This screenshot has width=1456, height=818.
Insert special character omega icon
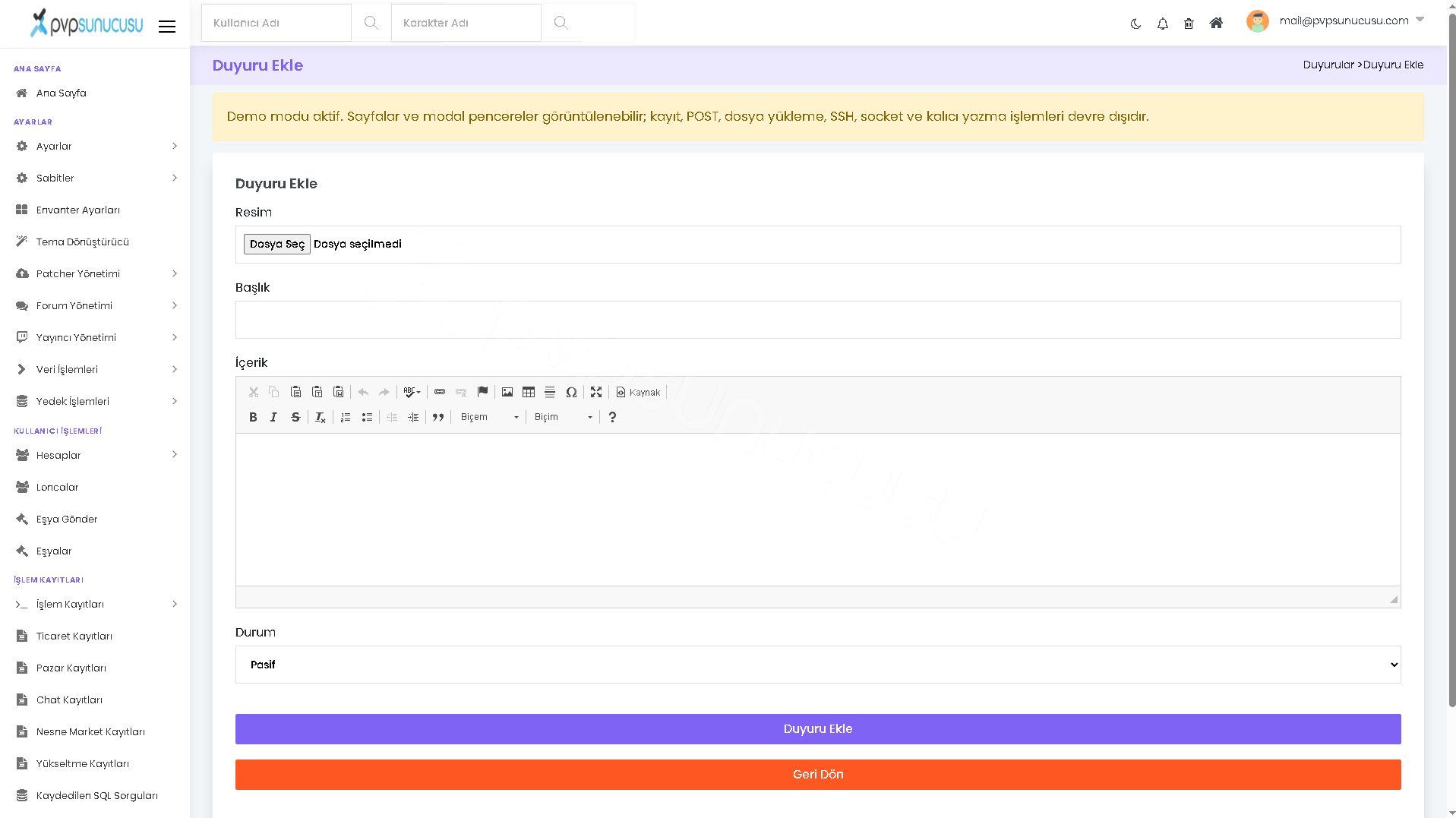571,392
